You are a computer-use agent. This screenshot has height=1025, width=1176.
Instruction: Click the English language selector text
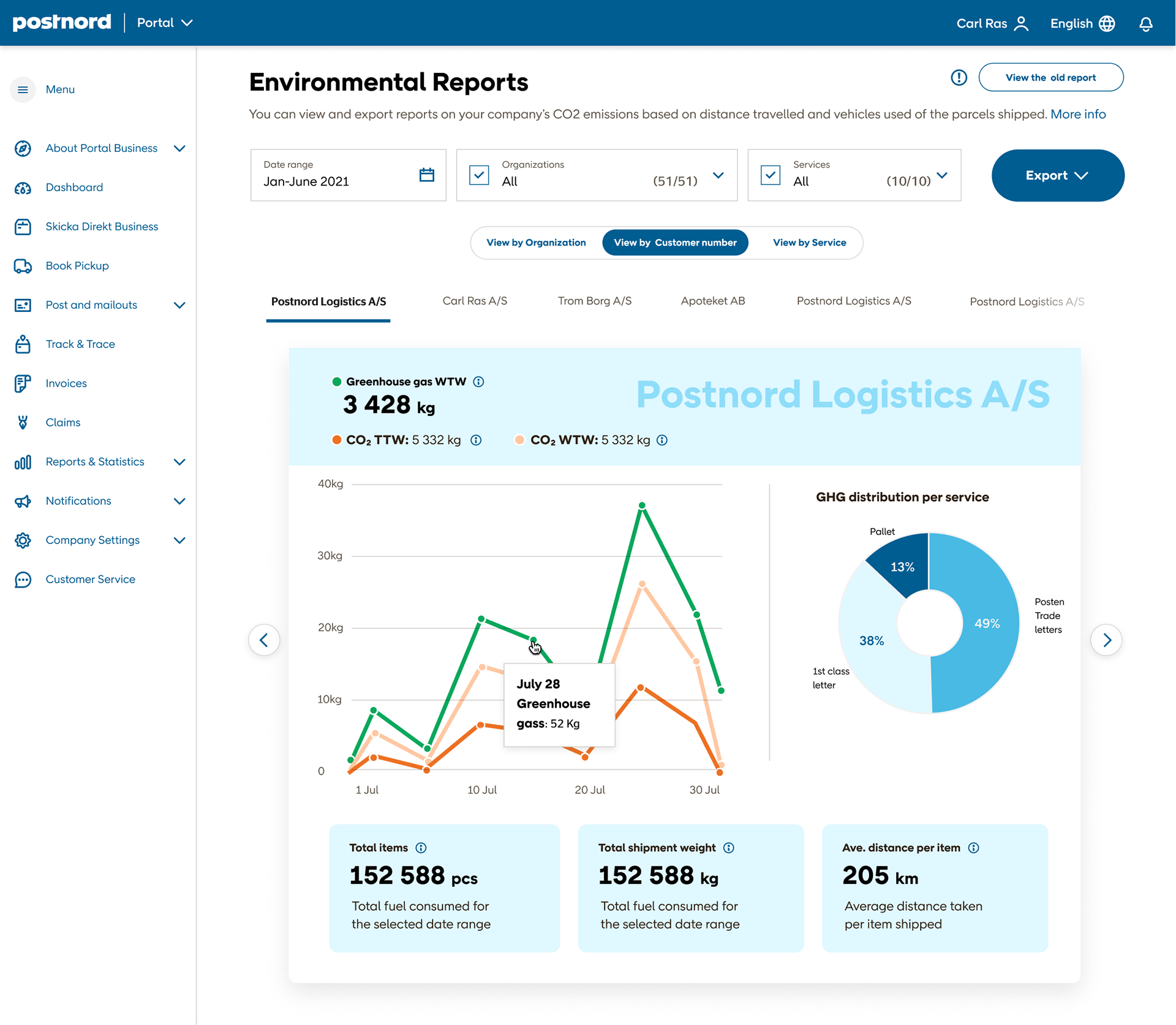(x=1071, y=23)
